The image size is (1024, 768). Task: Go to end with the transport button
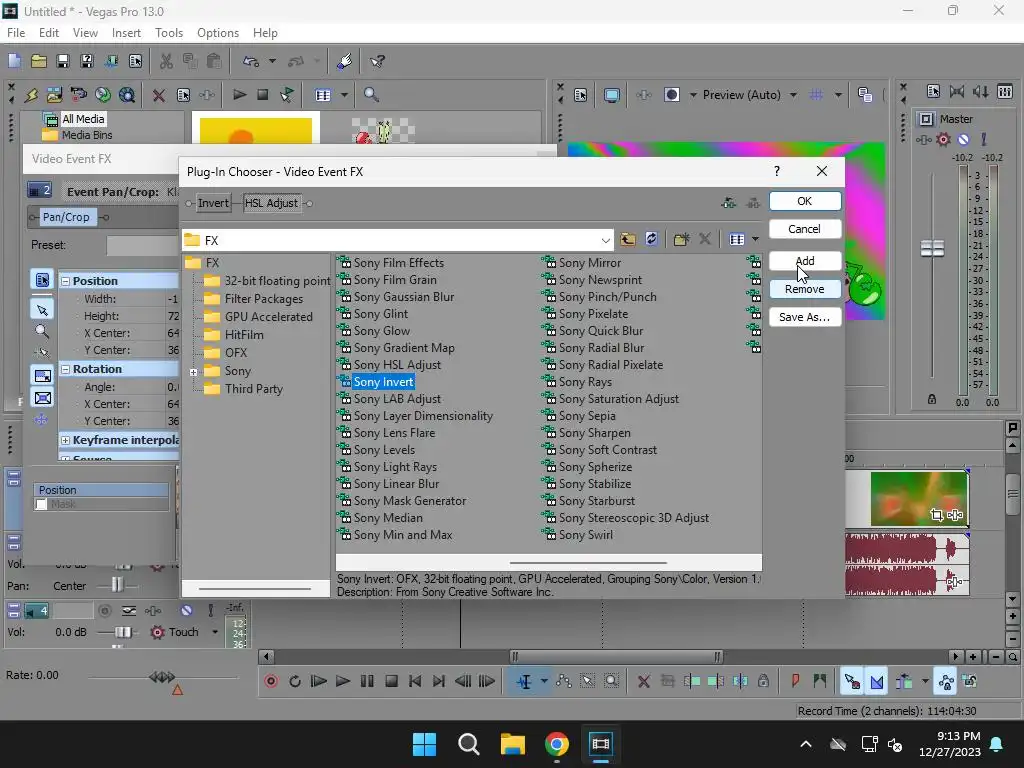tap(439, 682)
